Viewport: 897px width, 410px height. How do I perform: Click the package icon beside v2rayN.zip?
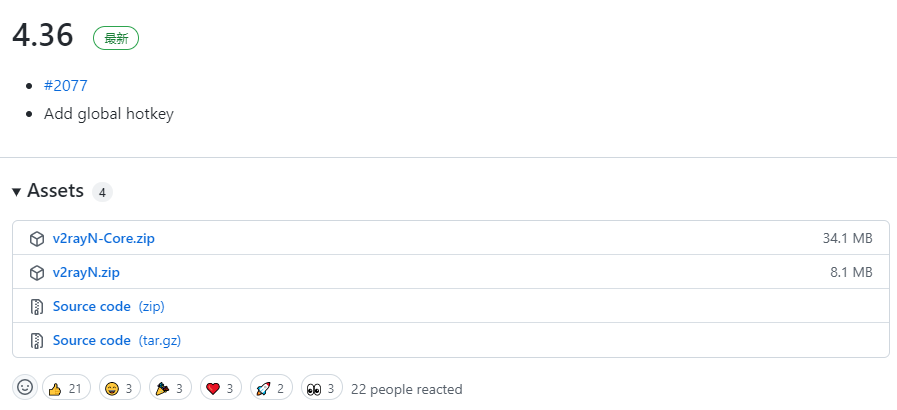pos(37,273)
